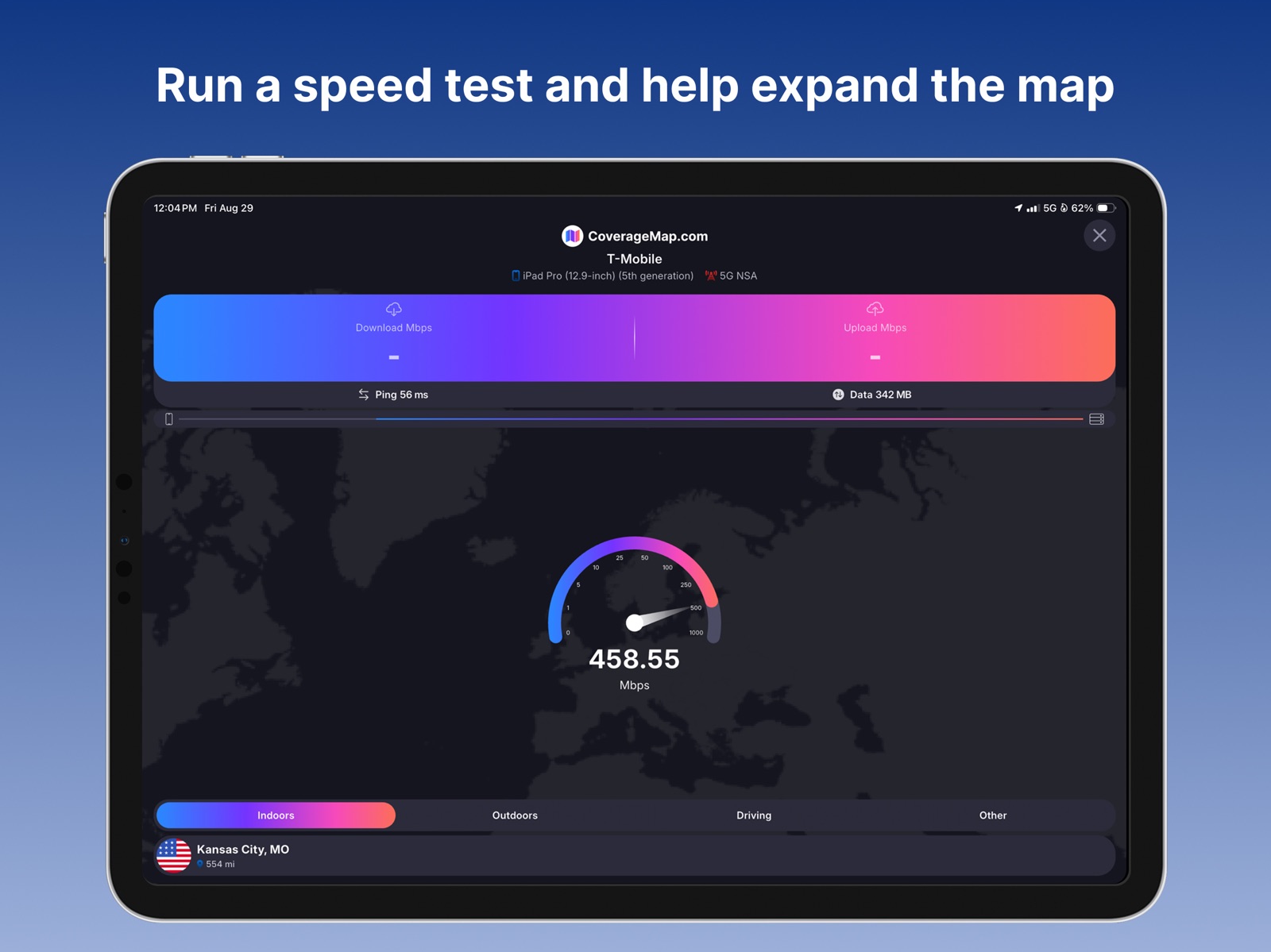Click the Fri Aug 29 date
1271x952 pixels.
coord(229,208)
